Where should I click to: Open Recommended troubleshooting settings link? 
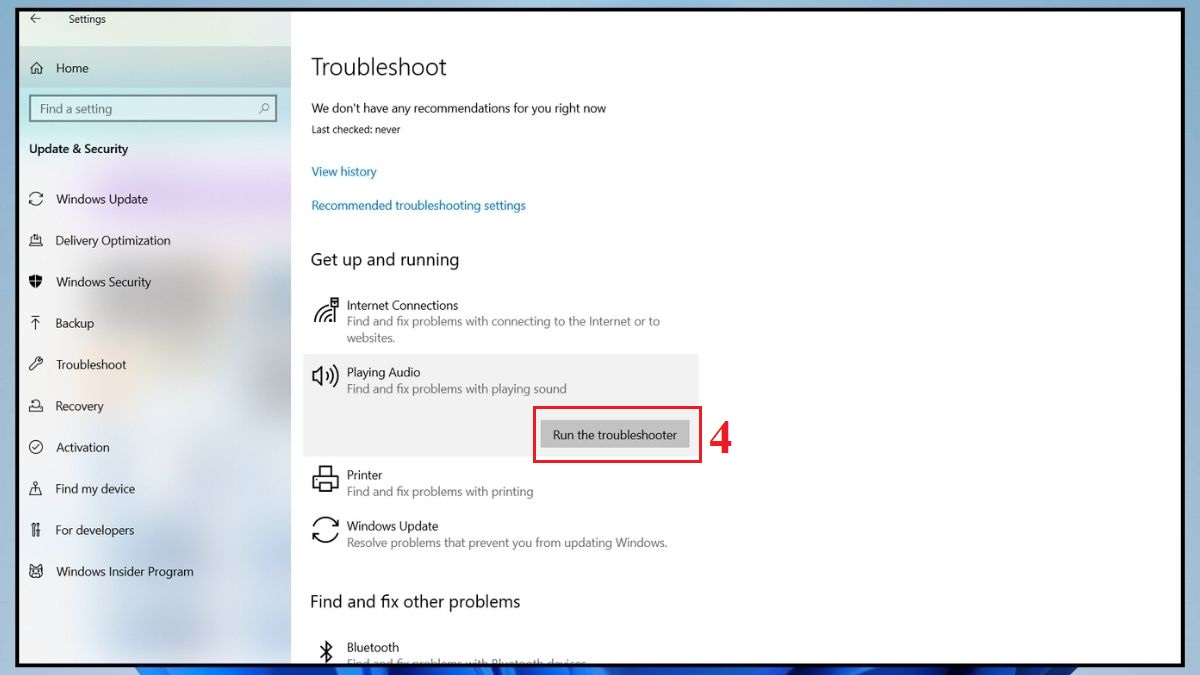click(418, 205)
